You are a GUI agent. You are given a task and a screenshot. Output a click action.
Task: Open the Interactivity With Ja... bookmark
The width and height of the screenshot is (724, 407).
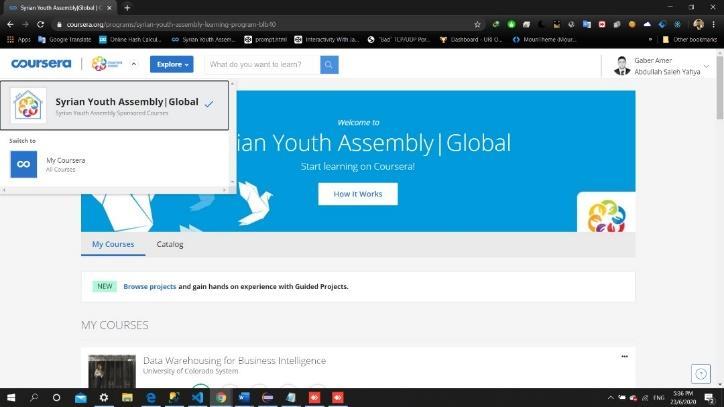pos(326,40)
